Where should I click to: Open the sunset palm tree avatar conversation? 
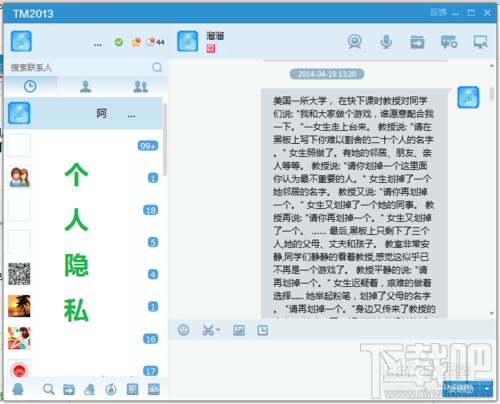pos(83,306)
